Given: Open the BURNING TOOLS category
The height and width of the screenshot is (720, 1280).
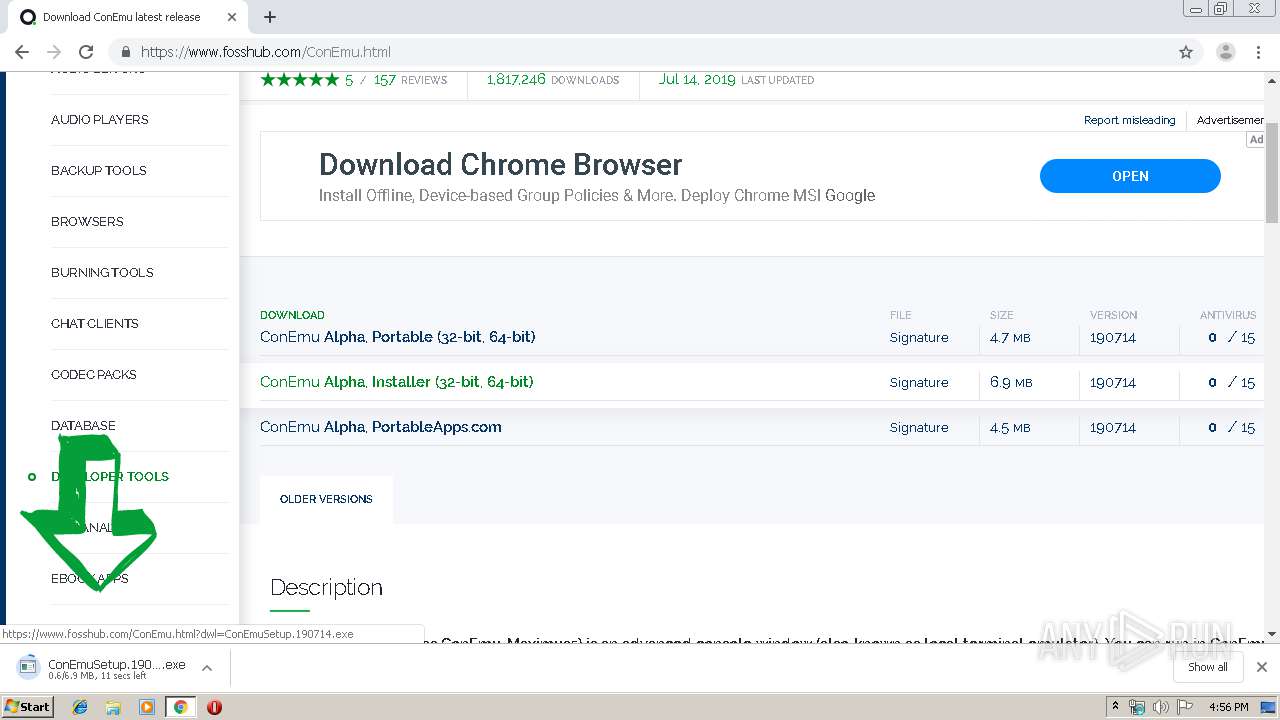Looking at the screenshot, I should click(x=102, y=272).
